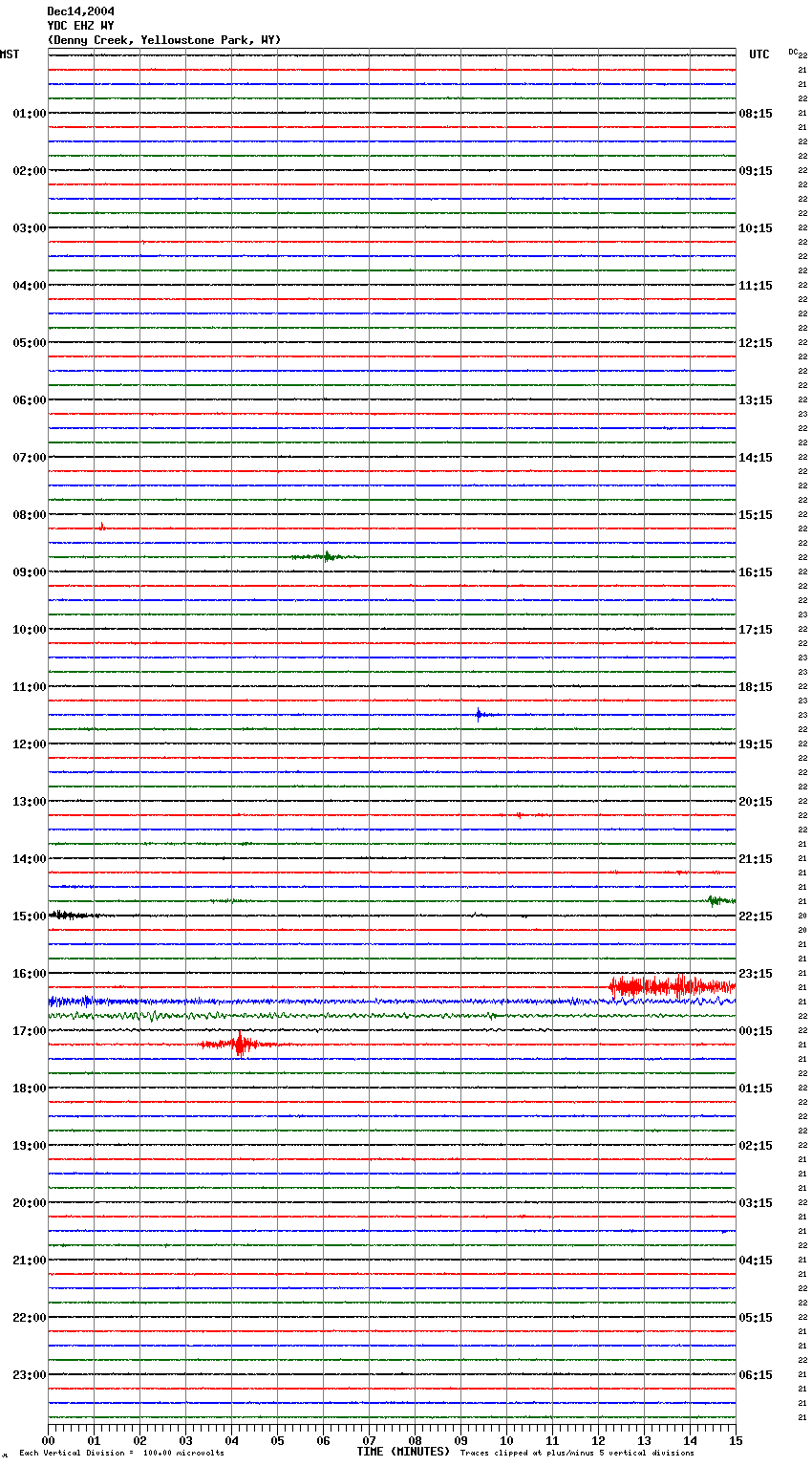The width and height of the screenshot is (812, 1466).
Task: Click the 14:15 UTC time label
Action: coord(756,458)
